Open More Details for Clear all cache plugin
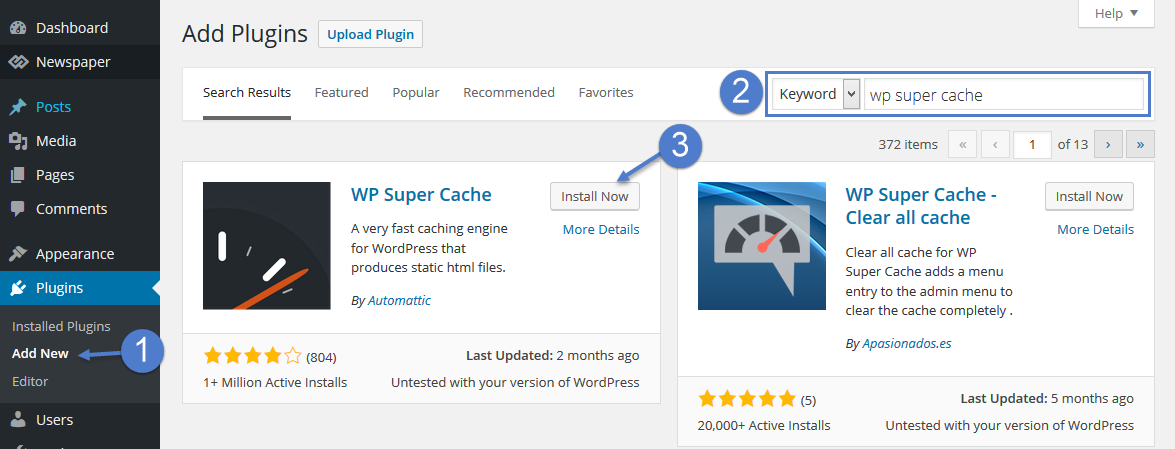1175x449 pixels. click(1096, 229)
